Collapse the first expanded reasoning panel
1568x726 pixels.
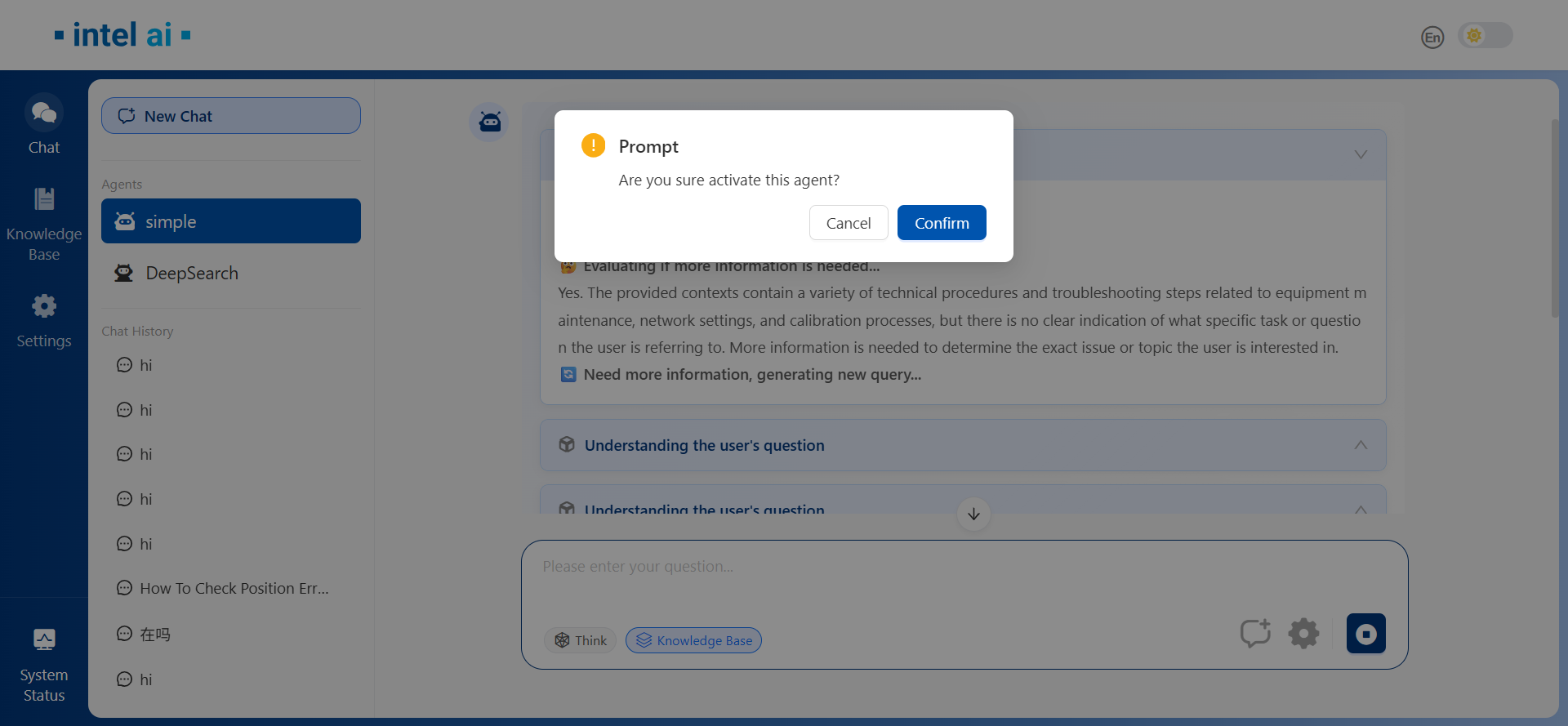point(1360,154)
